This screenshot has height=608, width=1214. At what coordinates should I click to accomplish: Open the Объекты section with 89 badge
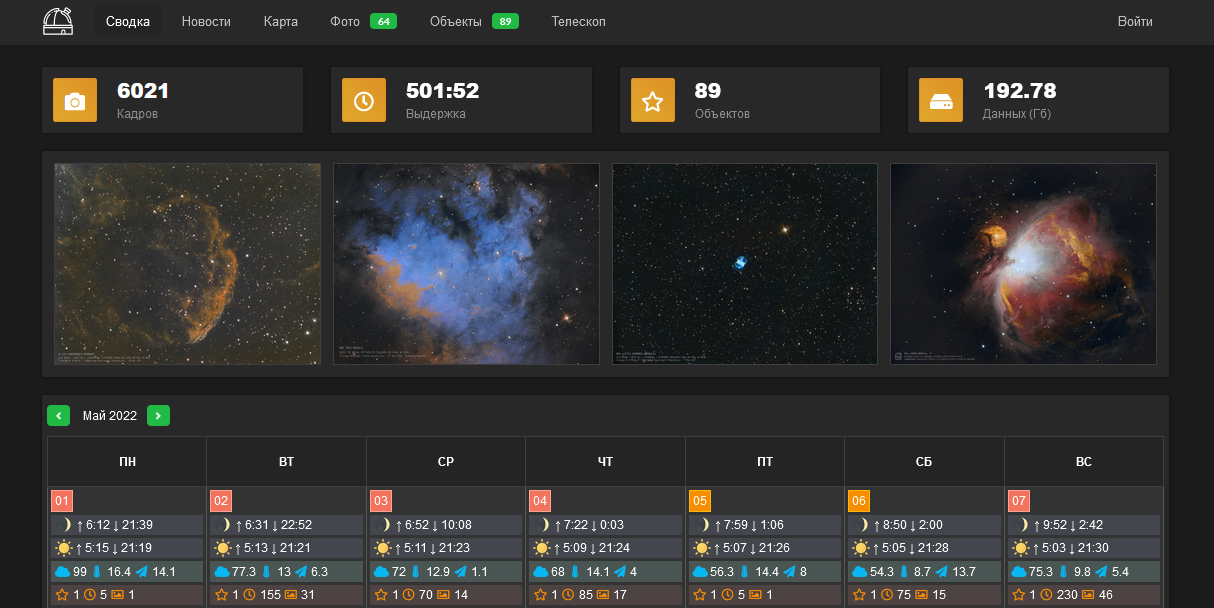pyautogui.click(x=473, y=22)
